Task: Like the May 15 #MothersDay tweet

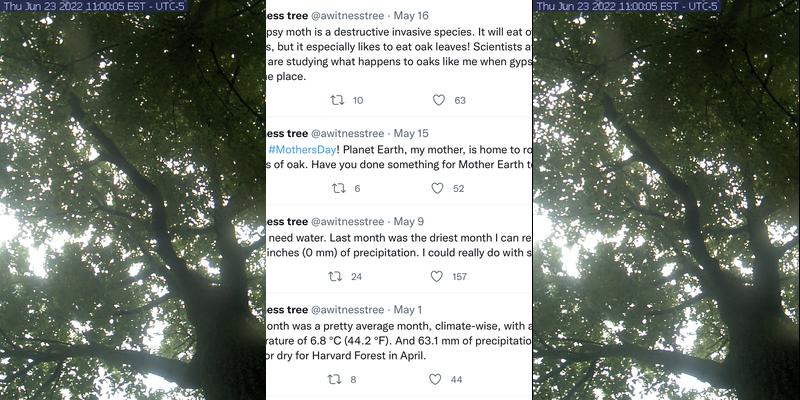Action: (438, 188)
